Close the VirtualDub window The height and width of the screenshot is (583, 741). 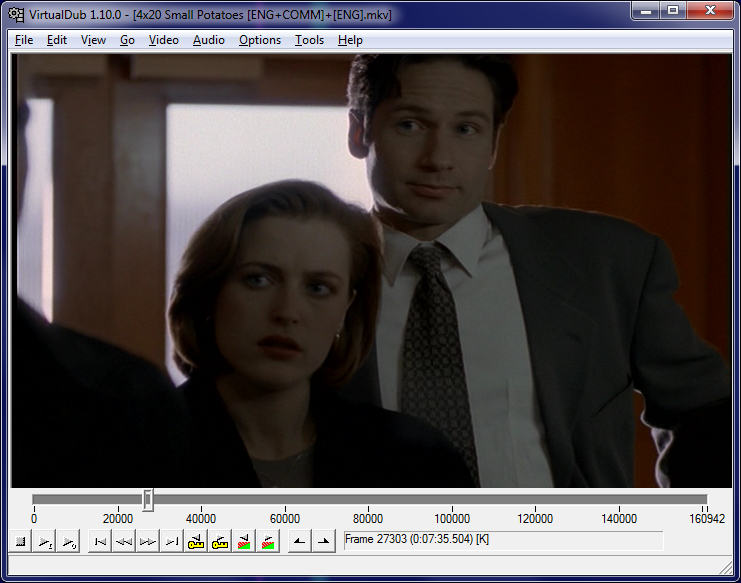pos(710,10)
